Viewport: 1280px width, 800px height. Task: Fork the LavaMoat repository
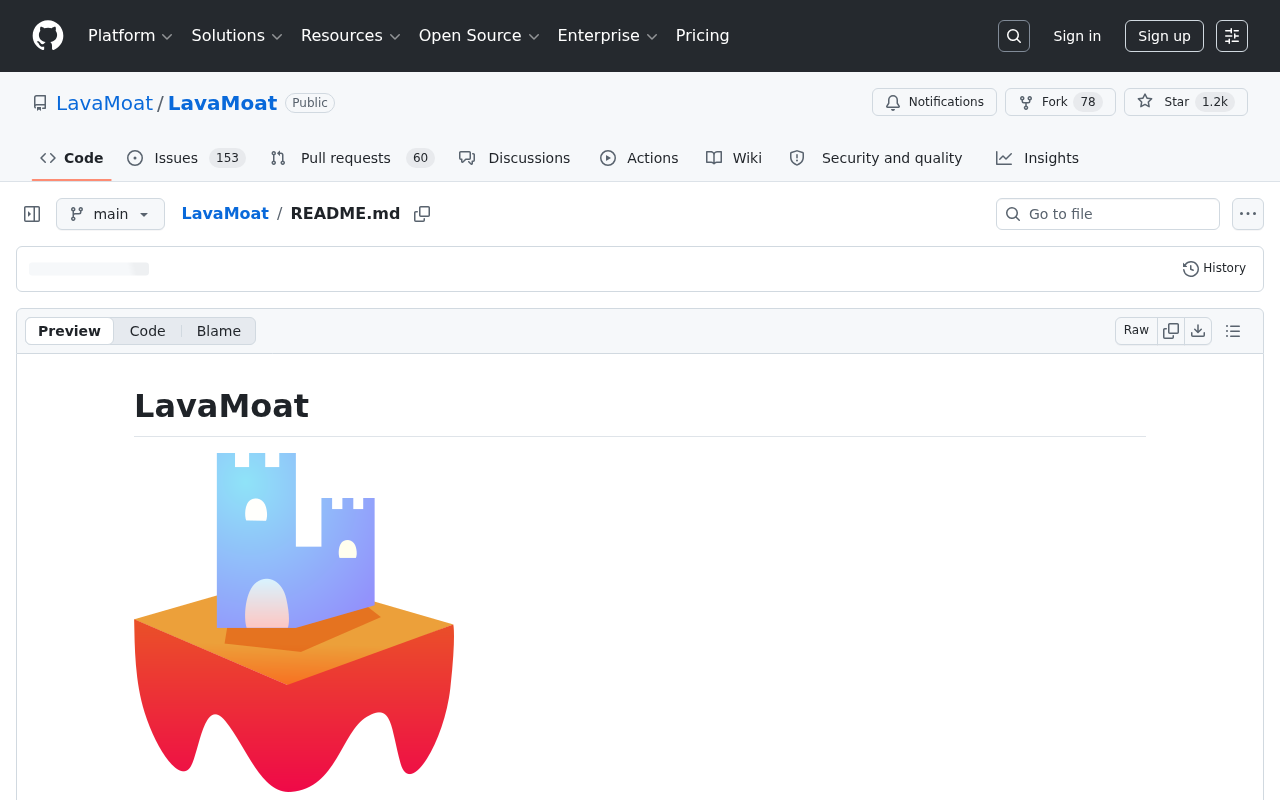click(1060, 102)
